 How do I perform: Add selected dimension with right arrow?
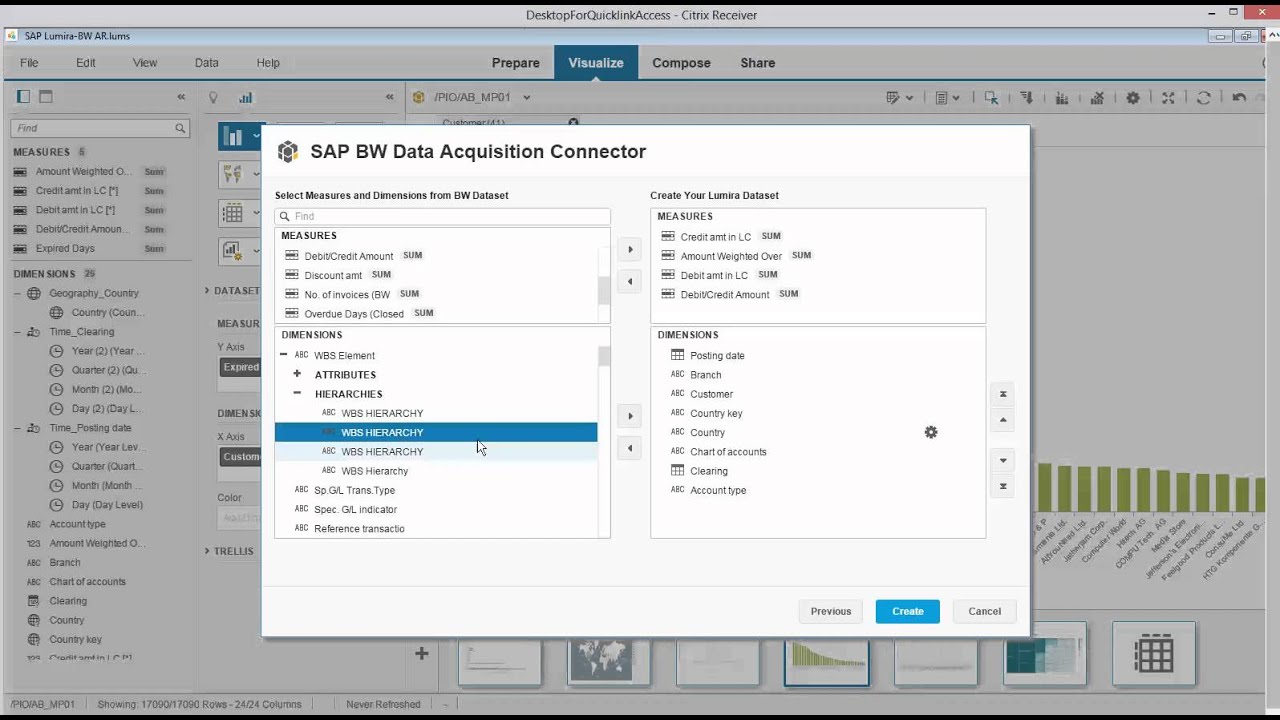click(629, 416)
